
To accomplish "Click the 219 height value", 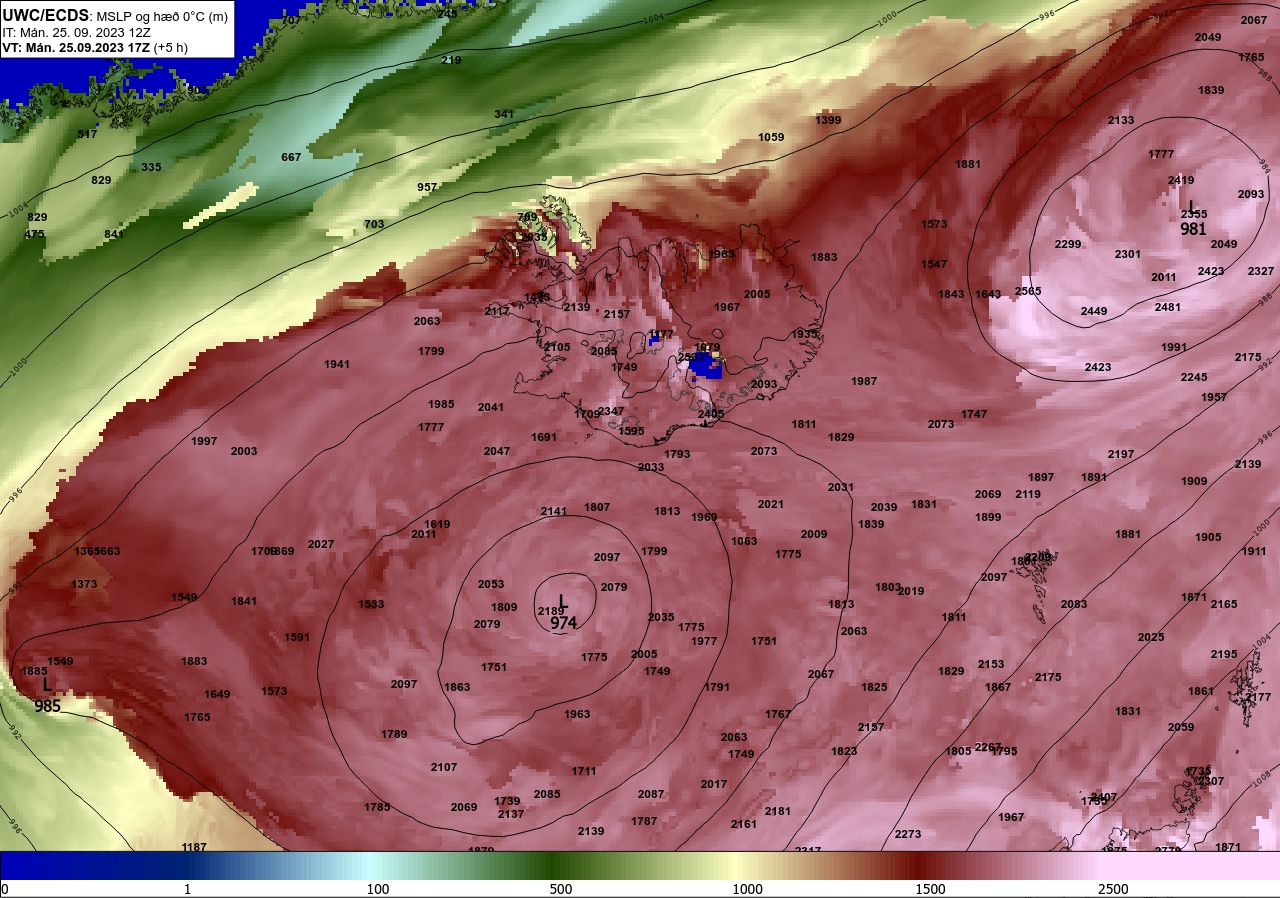I will [451, 60].
